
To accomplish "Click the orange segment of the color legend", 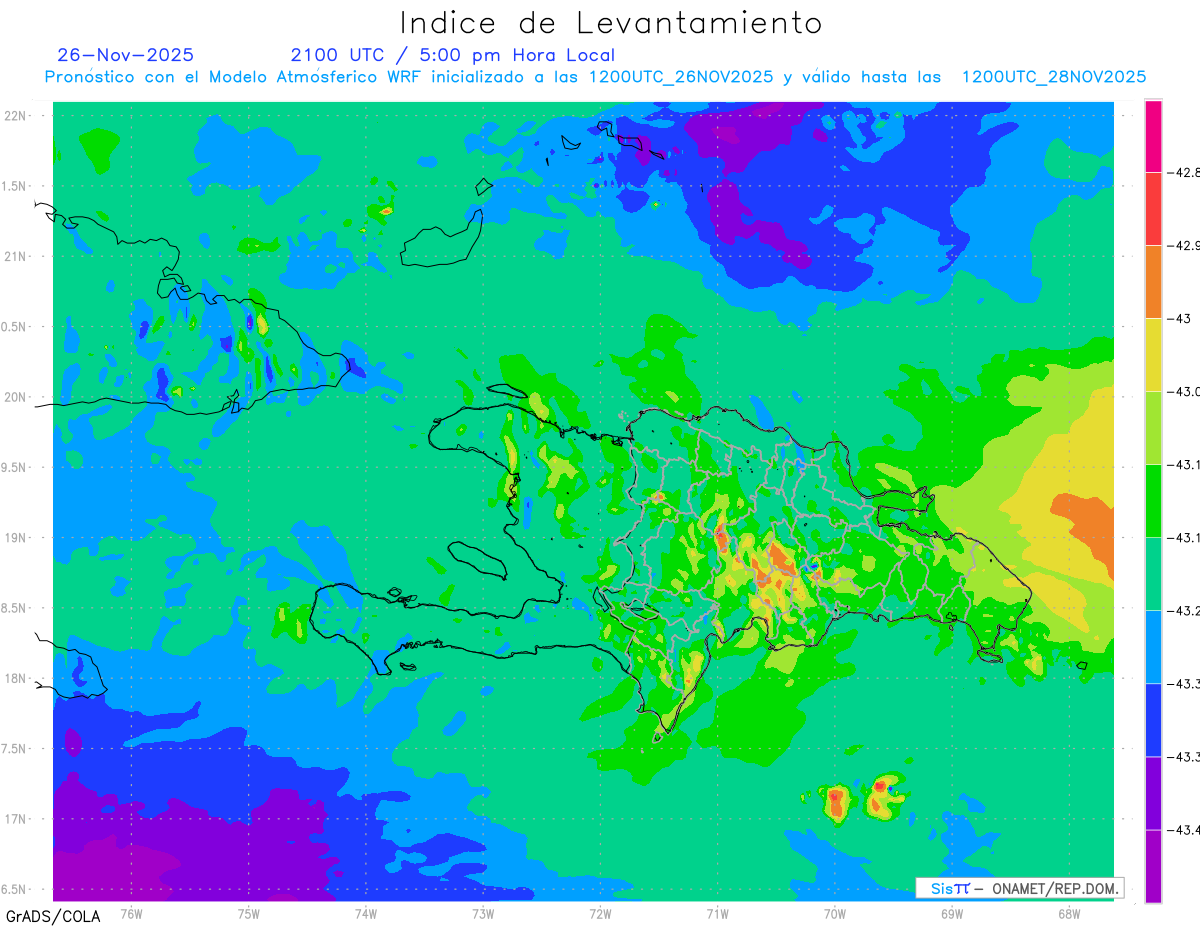I will coord(1153,281).
